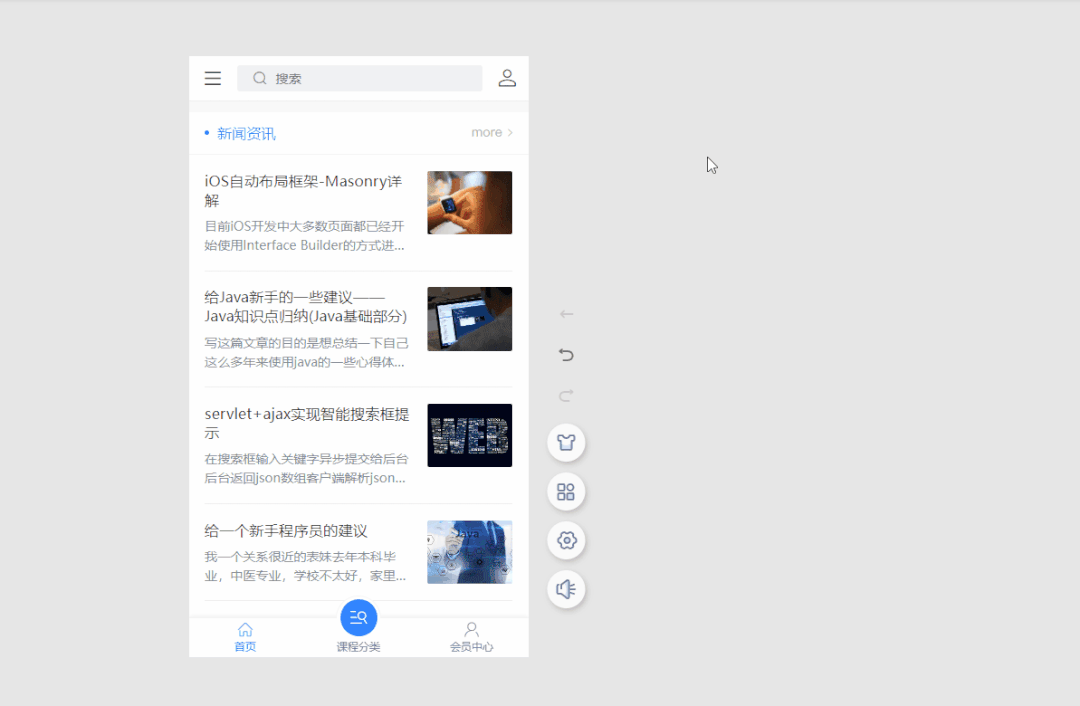Switch to the 首页 tab

point(245,637)
